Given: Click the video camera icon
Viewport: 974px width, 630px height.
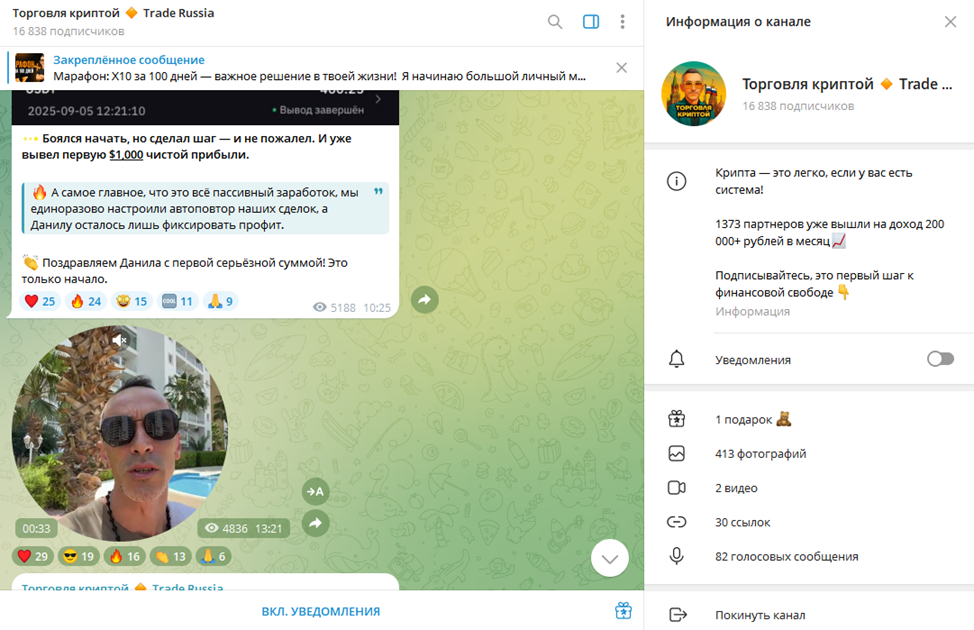Looking at the screenshot, I should 676,488.
